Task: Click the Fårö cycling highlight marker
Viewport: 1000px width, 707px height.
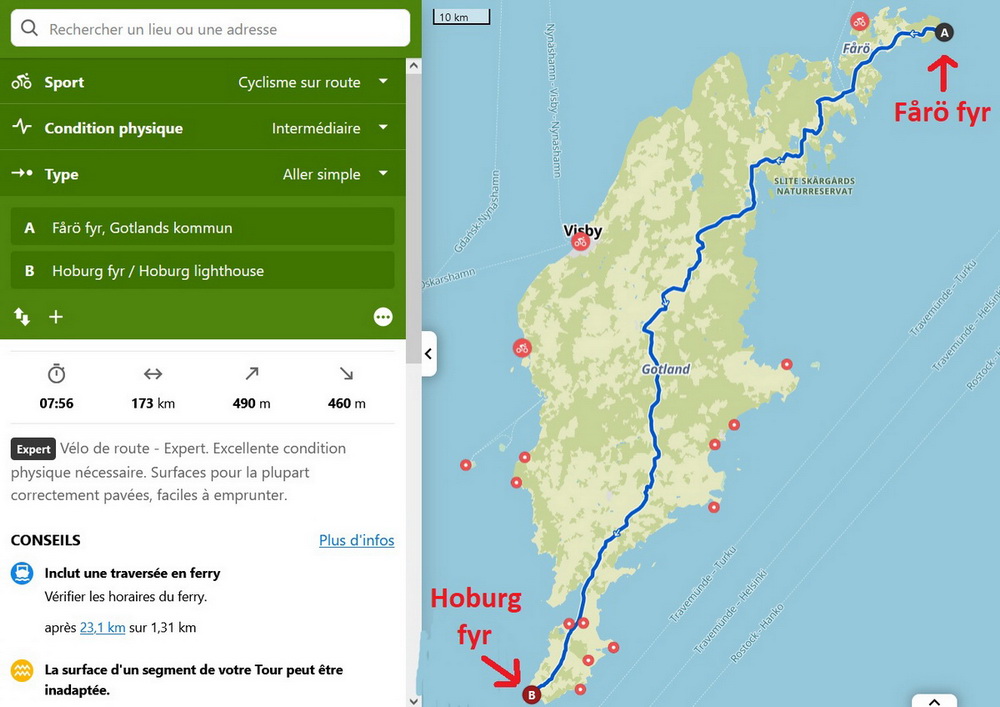Action: click(x=860, y=22)
